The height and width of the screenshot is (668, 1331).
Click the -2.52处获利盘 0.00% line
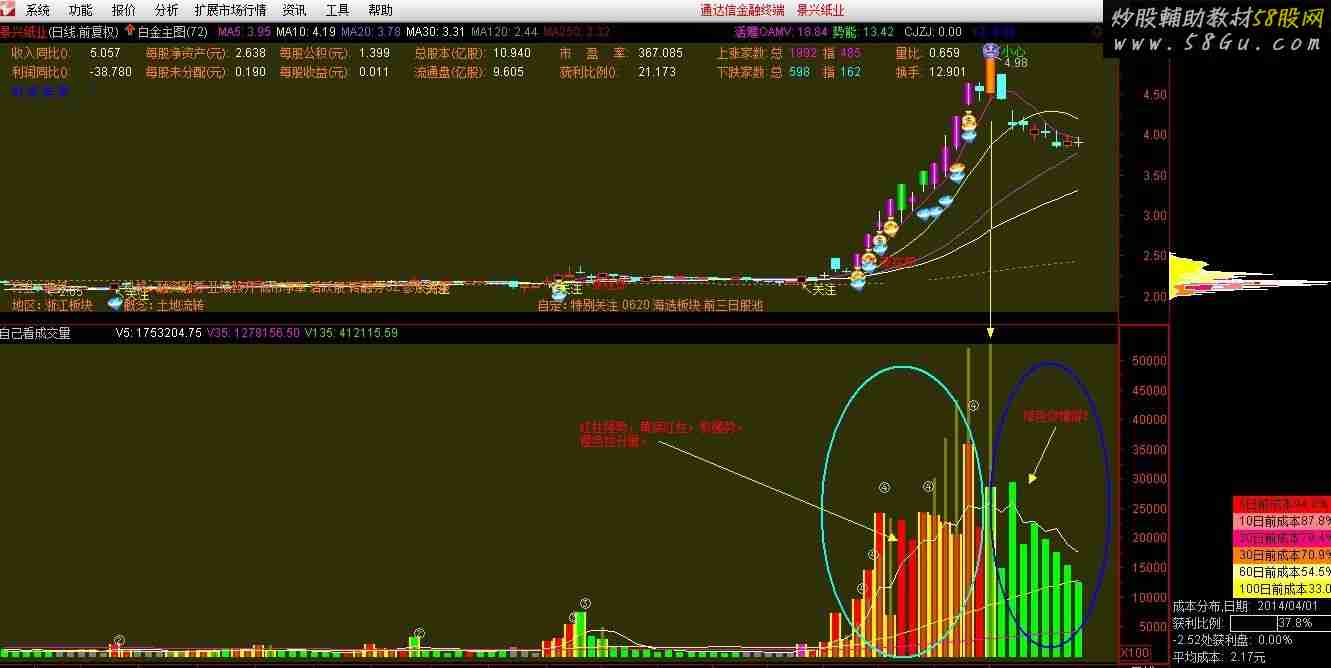tap(1232, 640)
